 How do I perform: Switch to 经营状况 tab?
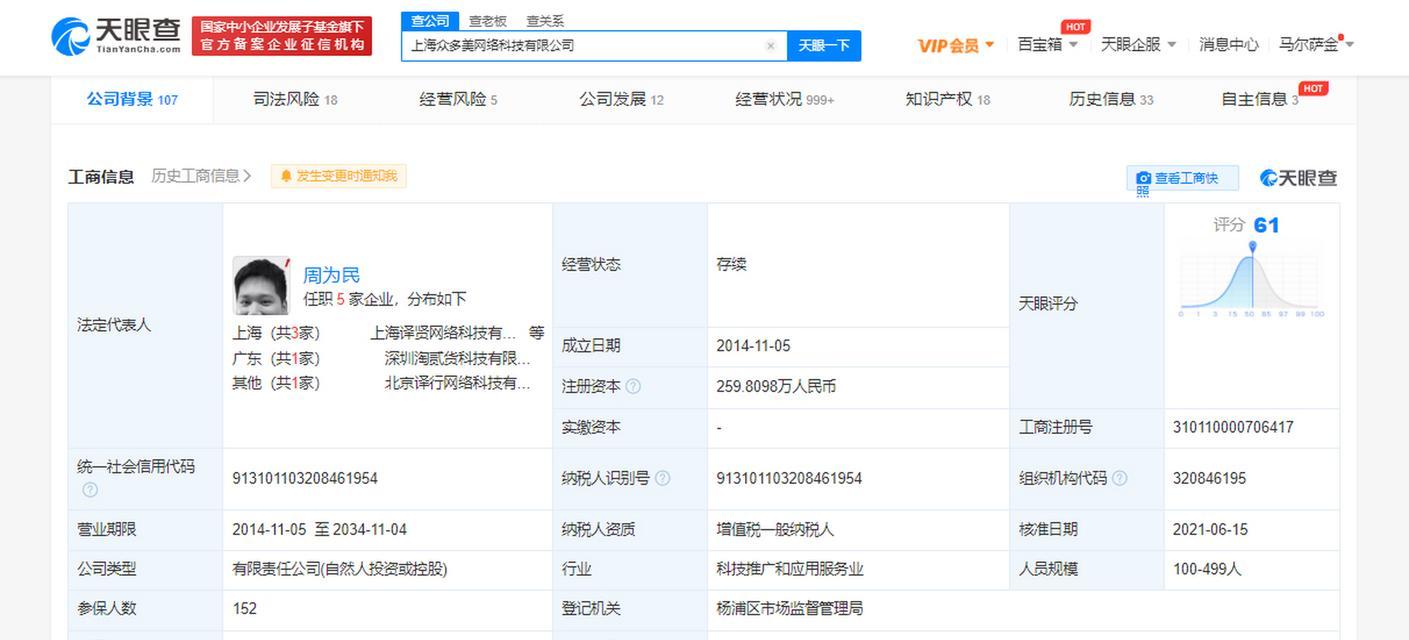(784, 99)
